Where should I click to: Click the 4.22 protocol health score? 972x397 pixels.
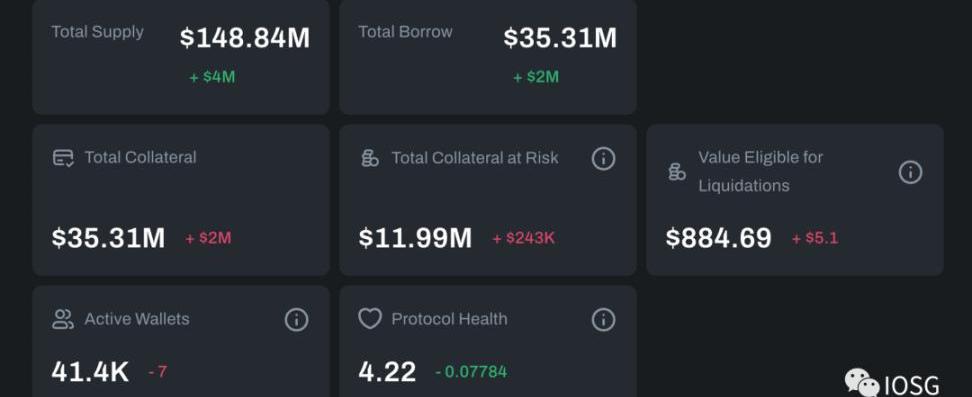tap(387, 372)
